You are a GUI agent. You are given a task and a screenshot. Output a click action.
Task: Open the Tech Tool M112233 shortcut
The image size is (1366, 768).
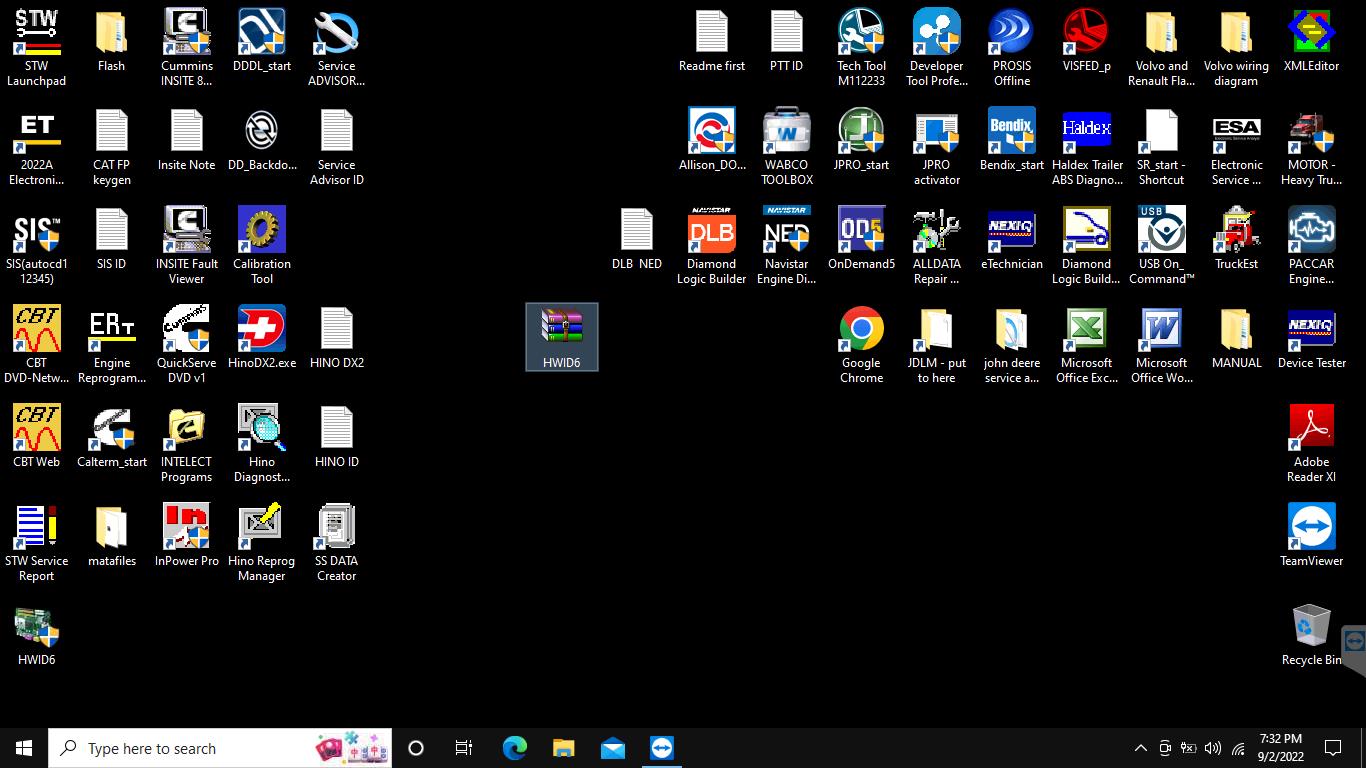pos(862,47)
